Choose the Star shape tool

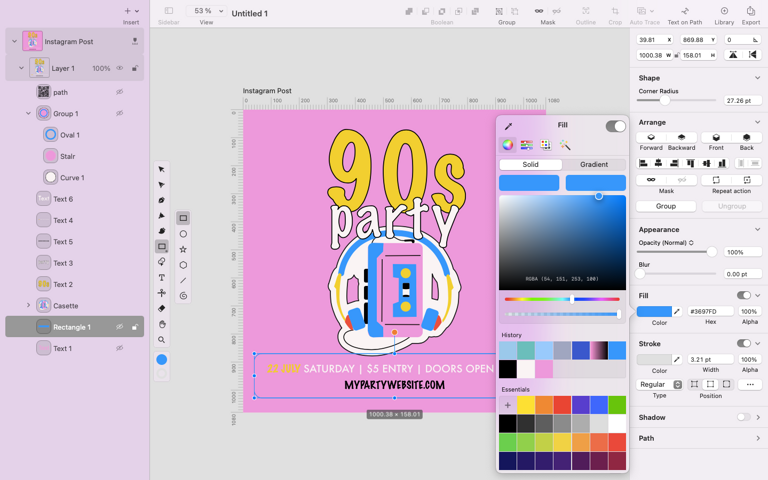click(183, 249)
